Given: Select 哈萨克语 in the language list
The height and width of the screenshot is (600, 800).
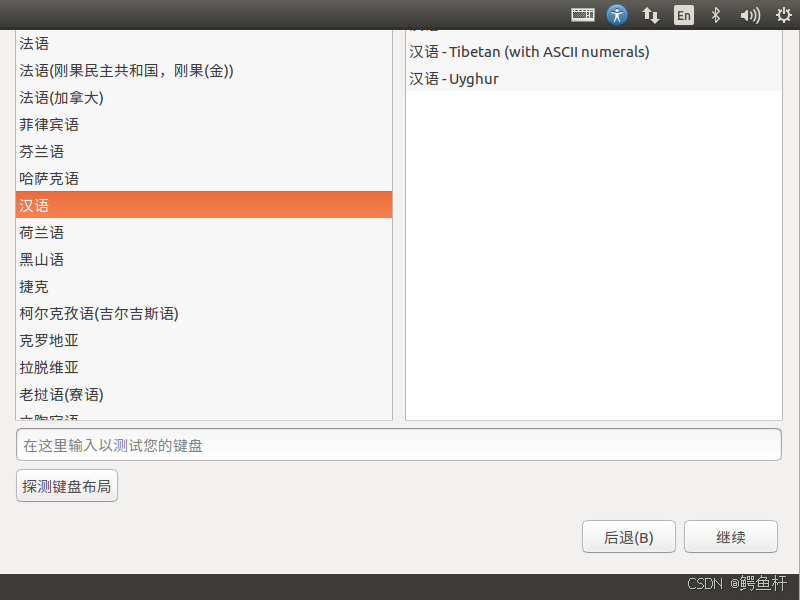Looking at the screenshot, I should click(204, 179).
